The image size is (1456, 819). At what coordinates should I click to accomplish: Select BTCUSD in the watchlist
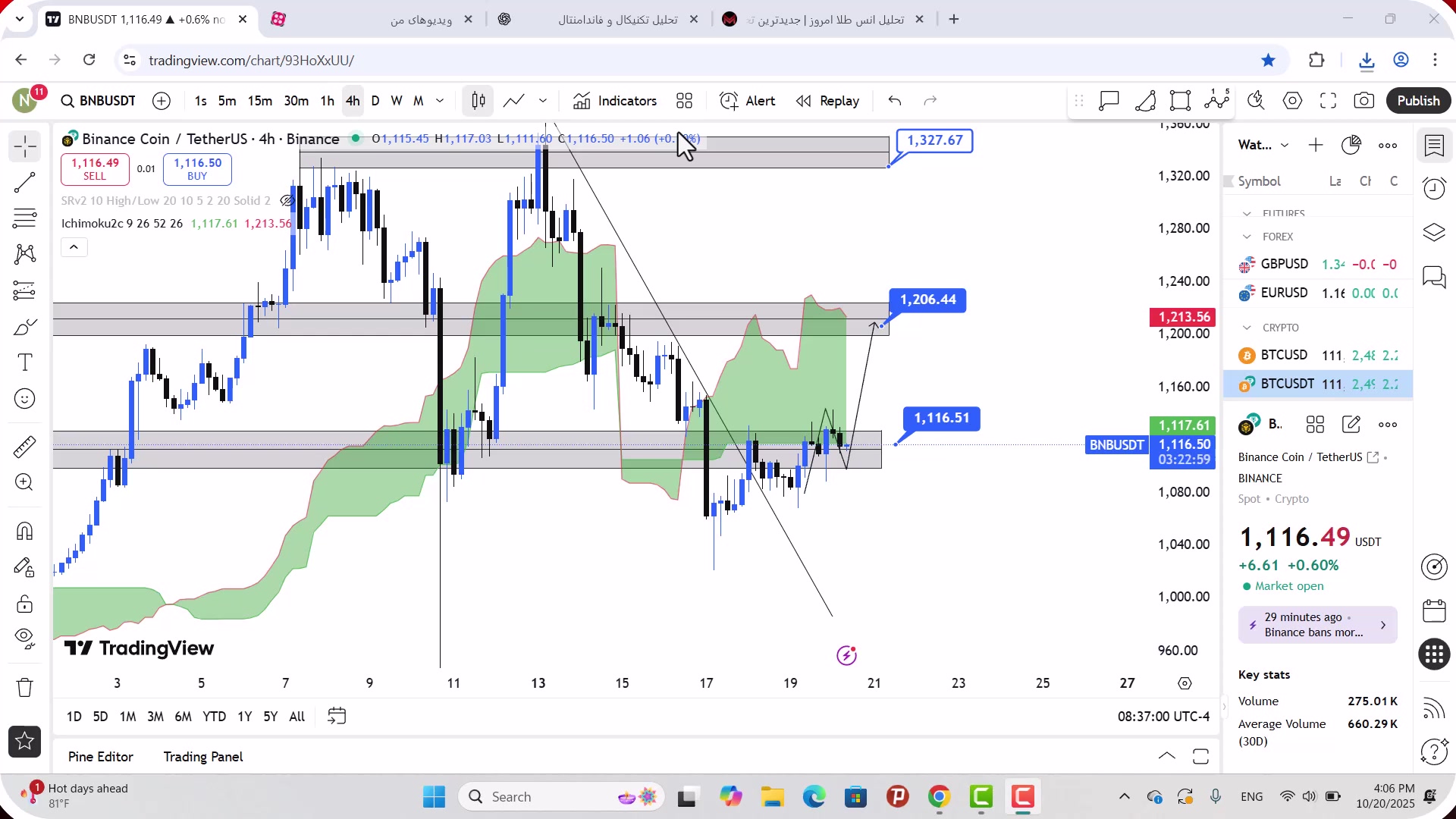(x=1318, y=355)
